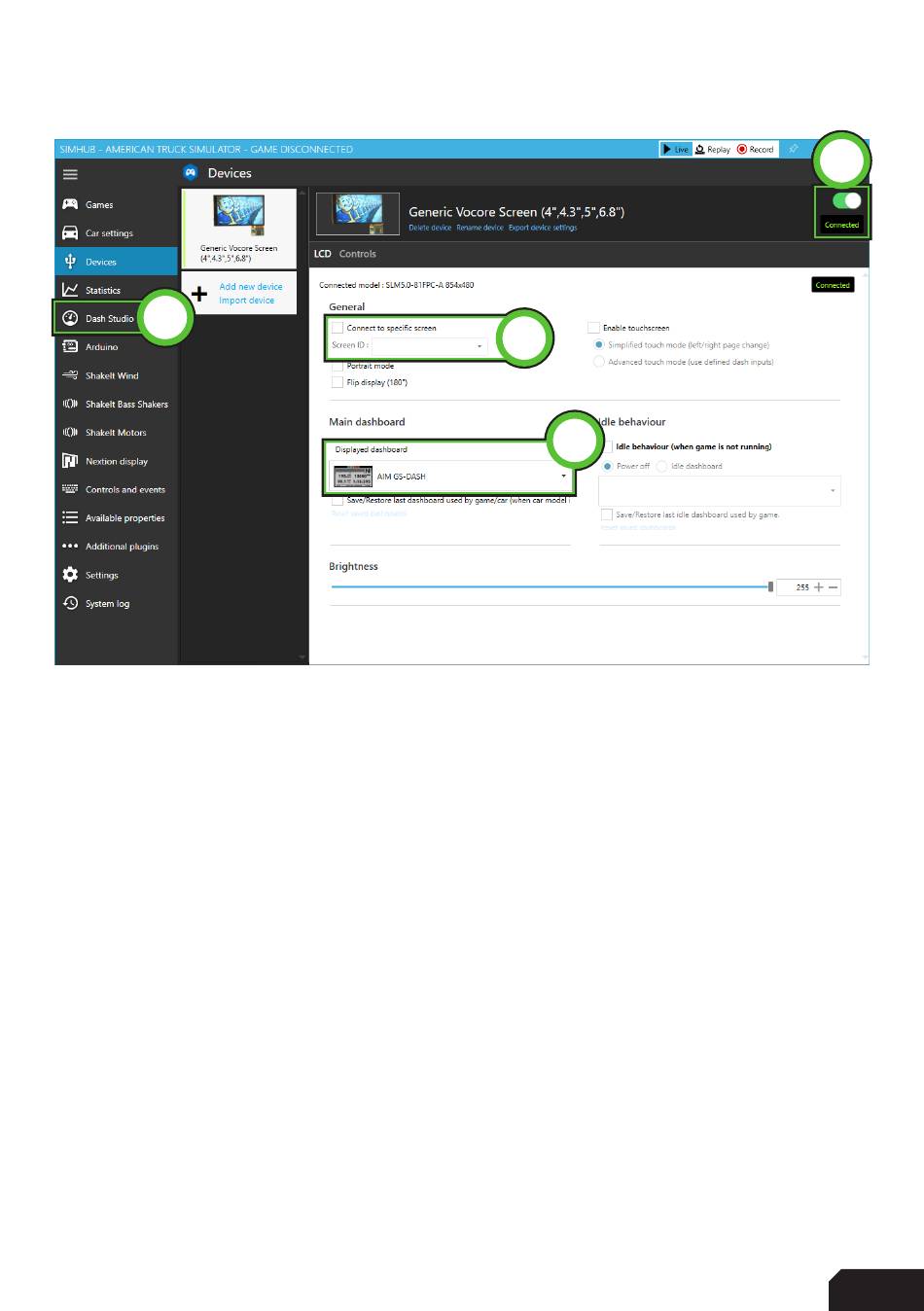Open the Displayed dashboard dropdown
The image size is (924, 1311).
449,477
